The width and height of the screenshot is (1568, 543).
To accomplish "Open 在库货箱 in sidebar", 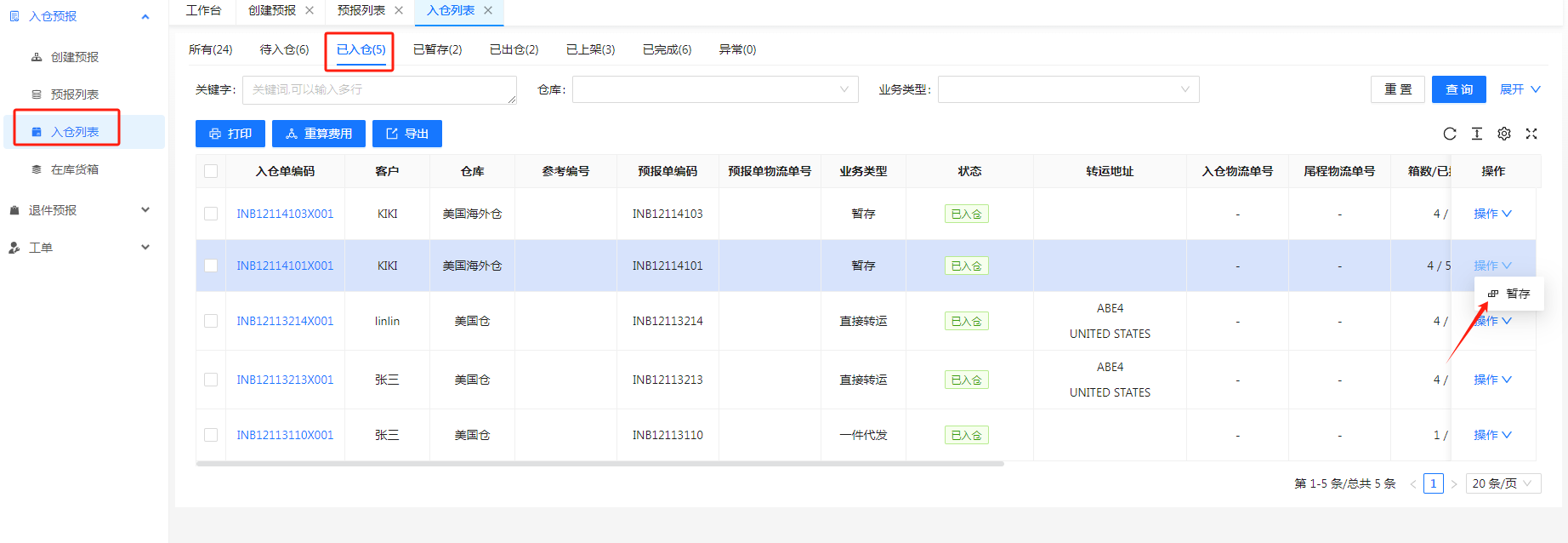I will (75, 169).
